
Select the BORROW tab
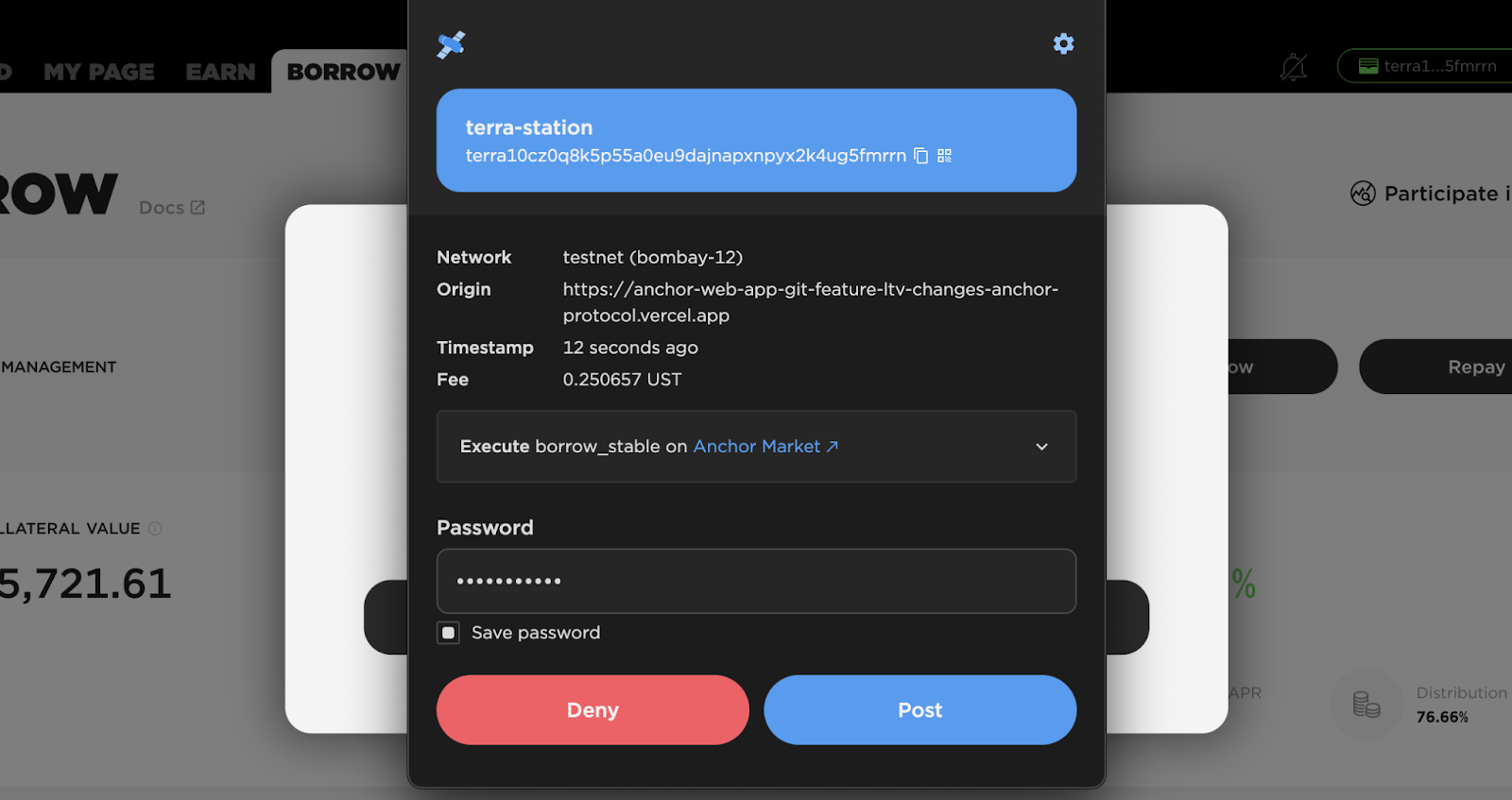point(343,72)
